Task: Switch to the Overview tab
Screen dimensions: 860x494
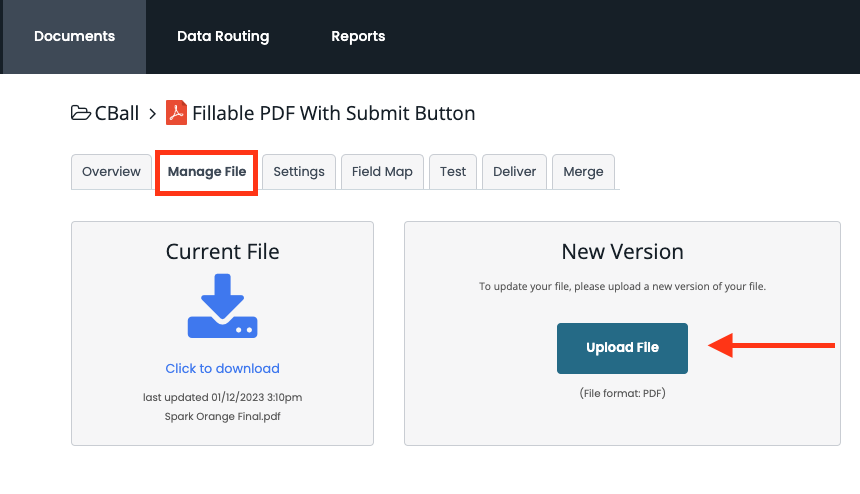Action: point(111,171)
